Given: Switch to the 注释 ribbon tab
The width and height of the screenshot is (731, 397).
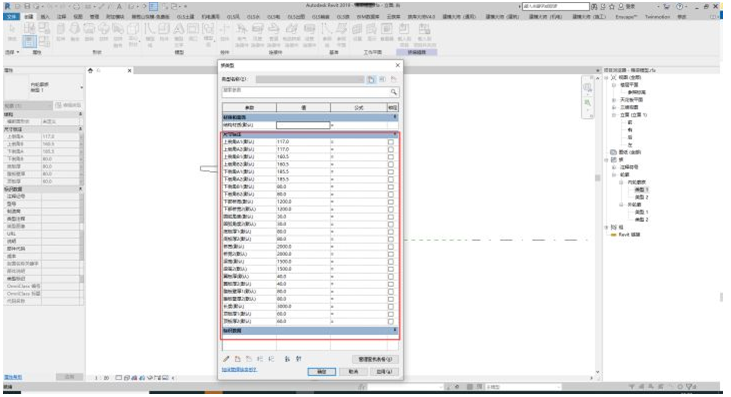Looking at the screenshot, I should (62, 16).
